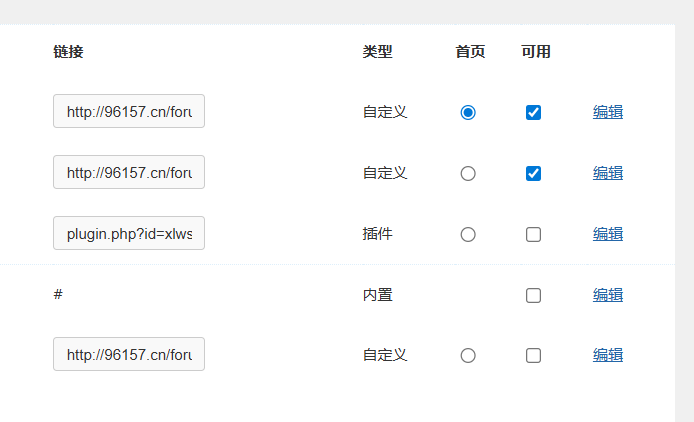This screenshot has height=422, width=694.
Task: Set the second row as 首页
Action: click(468, 174)
